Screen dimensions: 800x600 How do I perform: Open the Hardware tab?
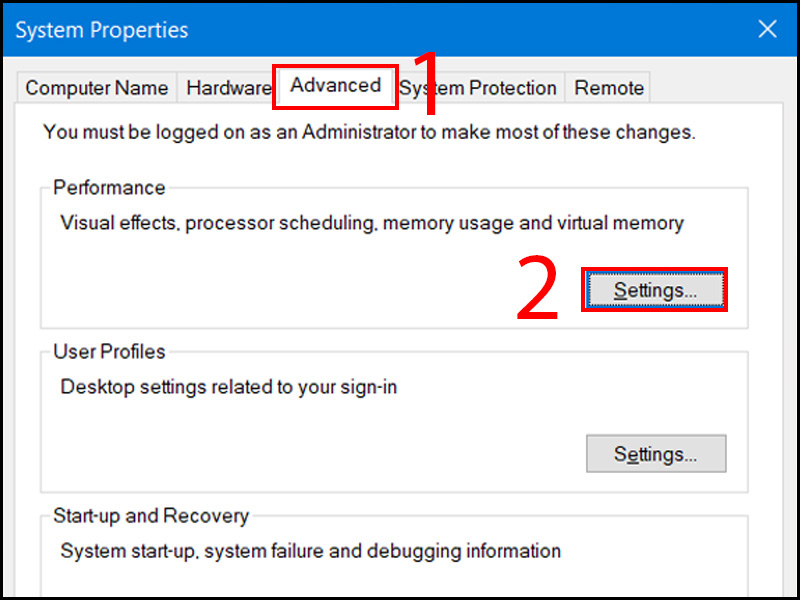click(x=228, y=88)
